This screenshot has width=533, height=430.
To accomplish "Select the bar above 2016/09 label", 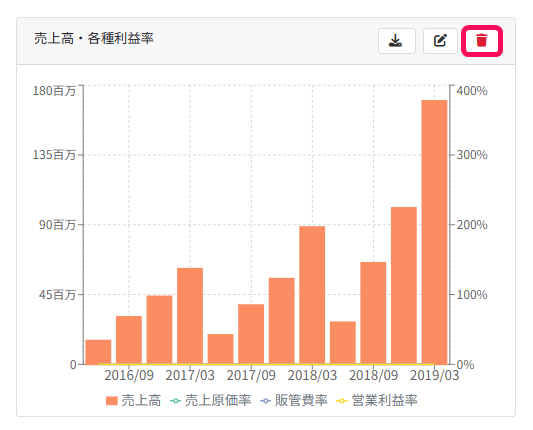I will [x=129, y=340].
